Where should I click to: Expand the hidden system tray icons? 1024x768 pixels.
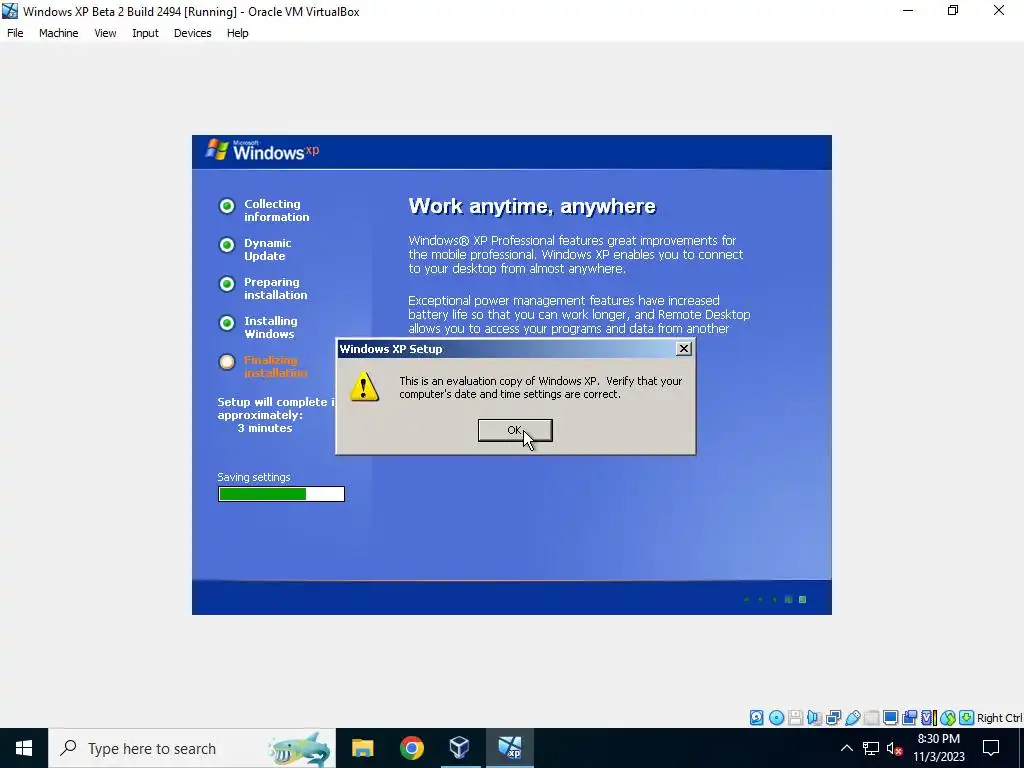(x=846, y=748)
